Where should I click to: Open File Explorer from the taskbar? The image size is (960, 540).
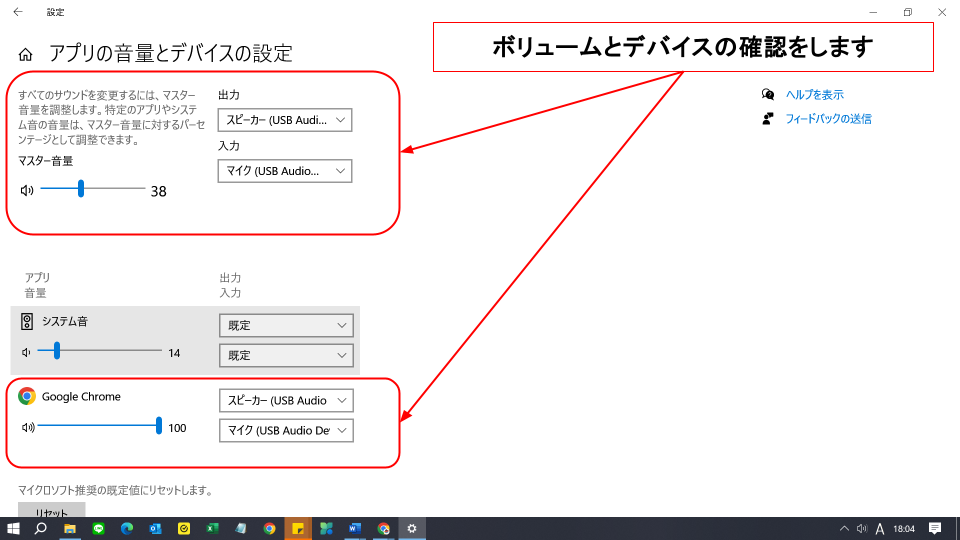(x=70, y=528)
